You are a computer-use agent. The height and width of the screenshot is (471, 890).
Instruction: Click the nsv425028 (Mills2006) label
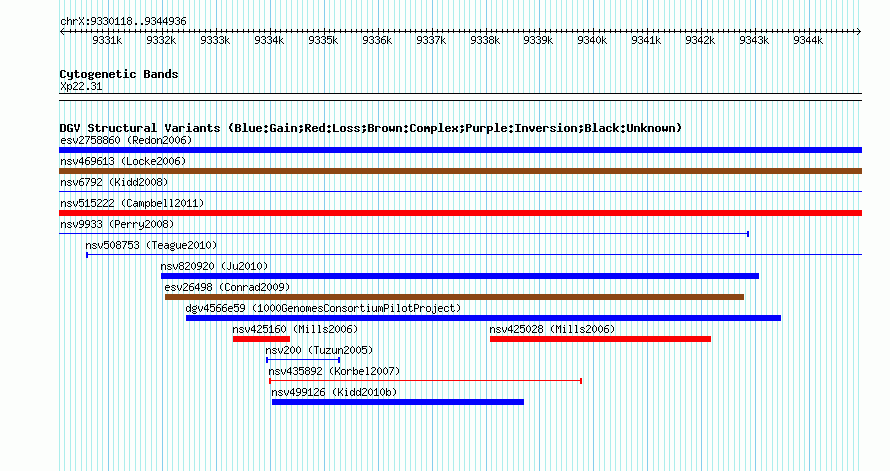552,329
